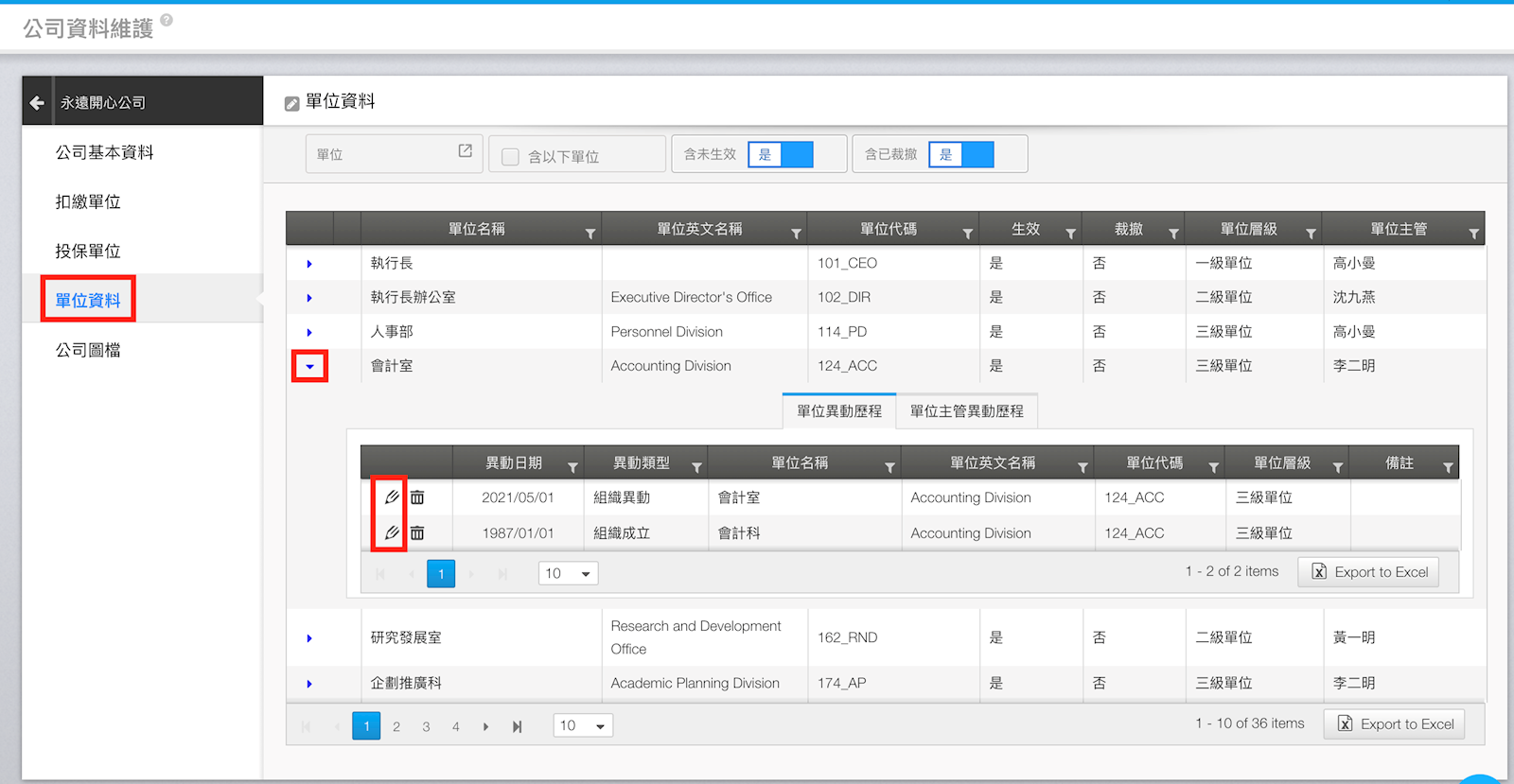The image size is (1514, 784).
Task: Open the 單位 picker popup icon
Action: pos(465,151)
